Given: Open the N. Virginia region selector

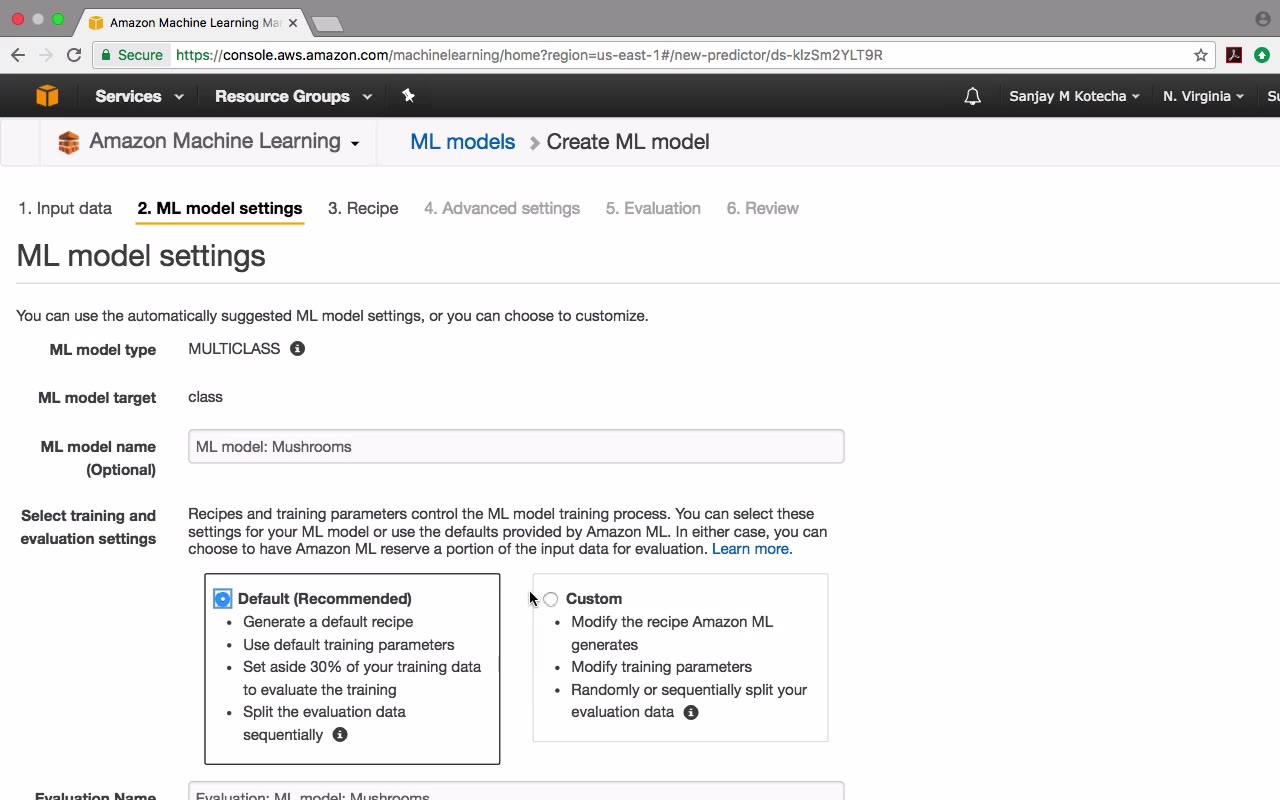Looking at the screenshot, I should pyautogui.click(x=1203, y=96).
